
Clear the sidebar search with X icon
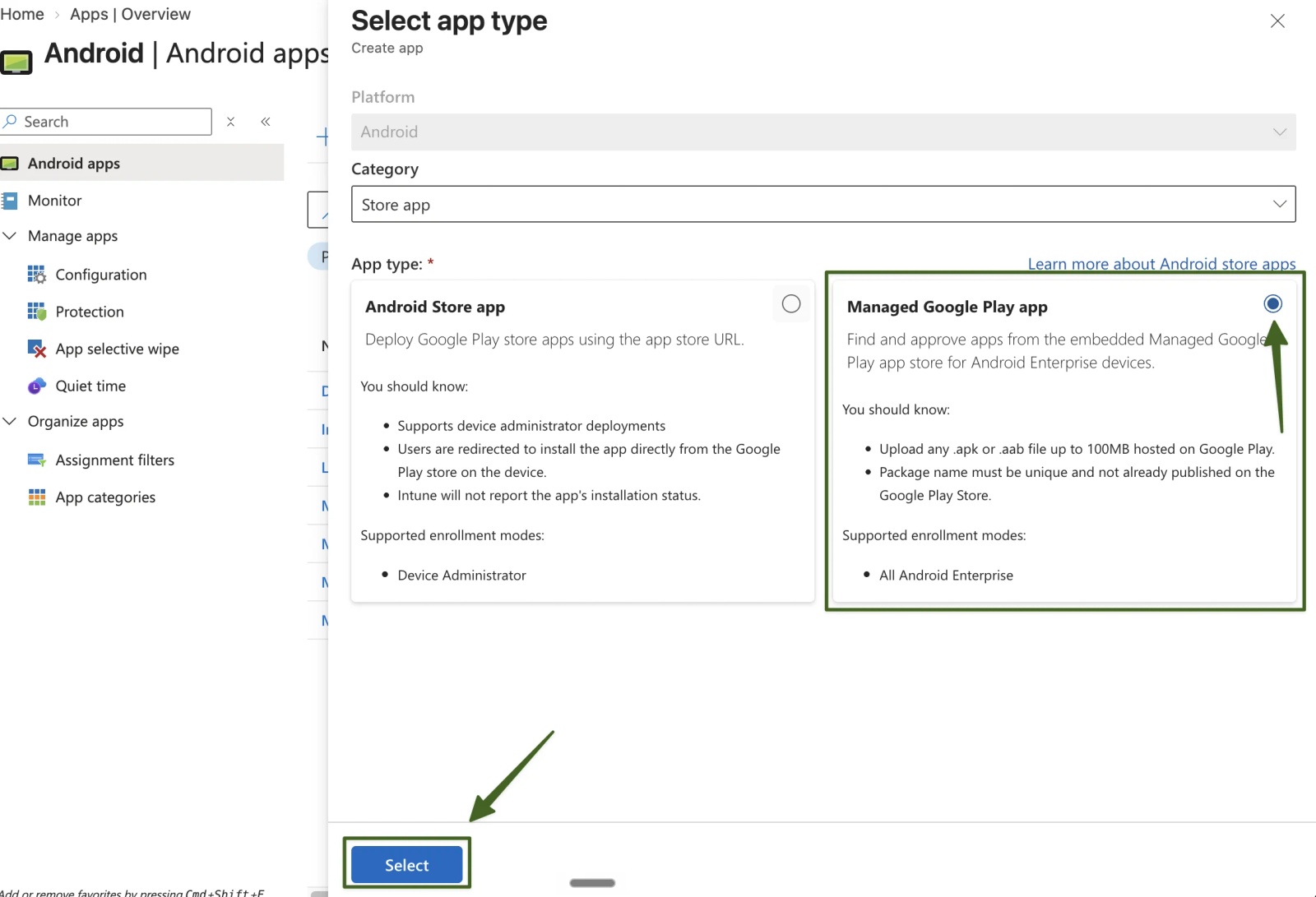click(231, 122)
